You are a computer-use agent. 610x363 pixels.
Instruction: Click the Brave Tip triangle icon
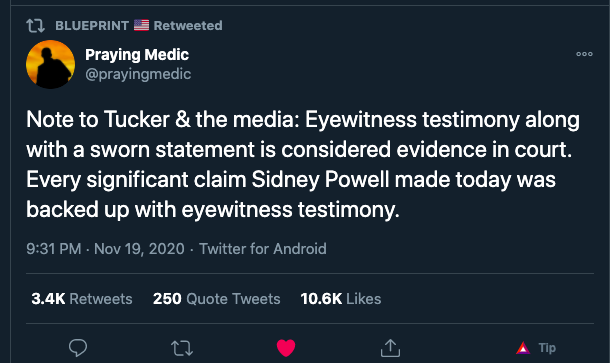pos(523,348)
